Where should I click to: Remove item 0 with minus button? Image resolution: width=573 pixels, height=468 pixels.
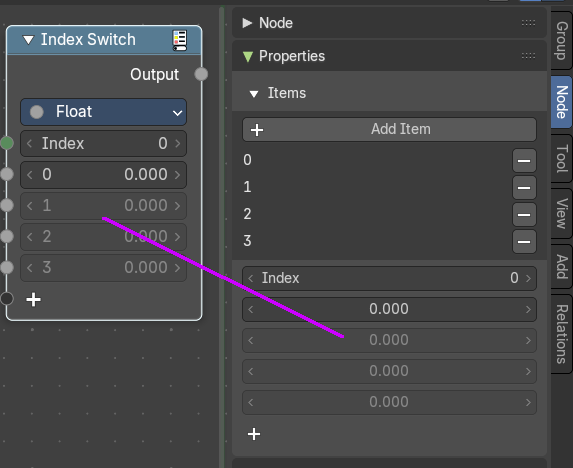click(524, 160)
